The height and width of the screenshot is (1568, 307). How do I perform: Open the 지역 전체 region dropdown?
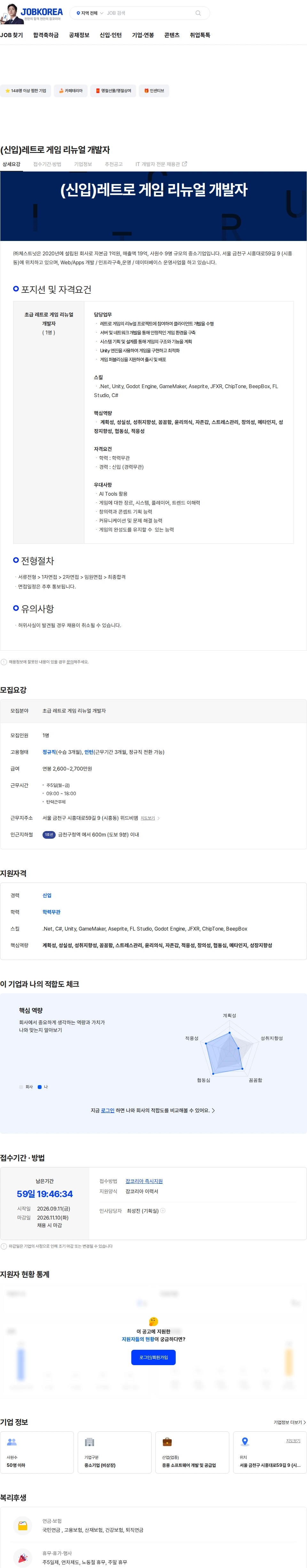[x=89, y=13]
